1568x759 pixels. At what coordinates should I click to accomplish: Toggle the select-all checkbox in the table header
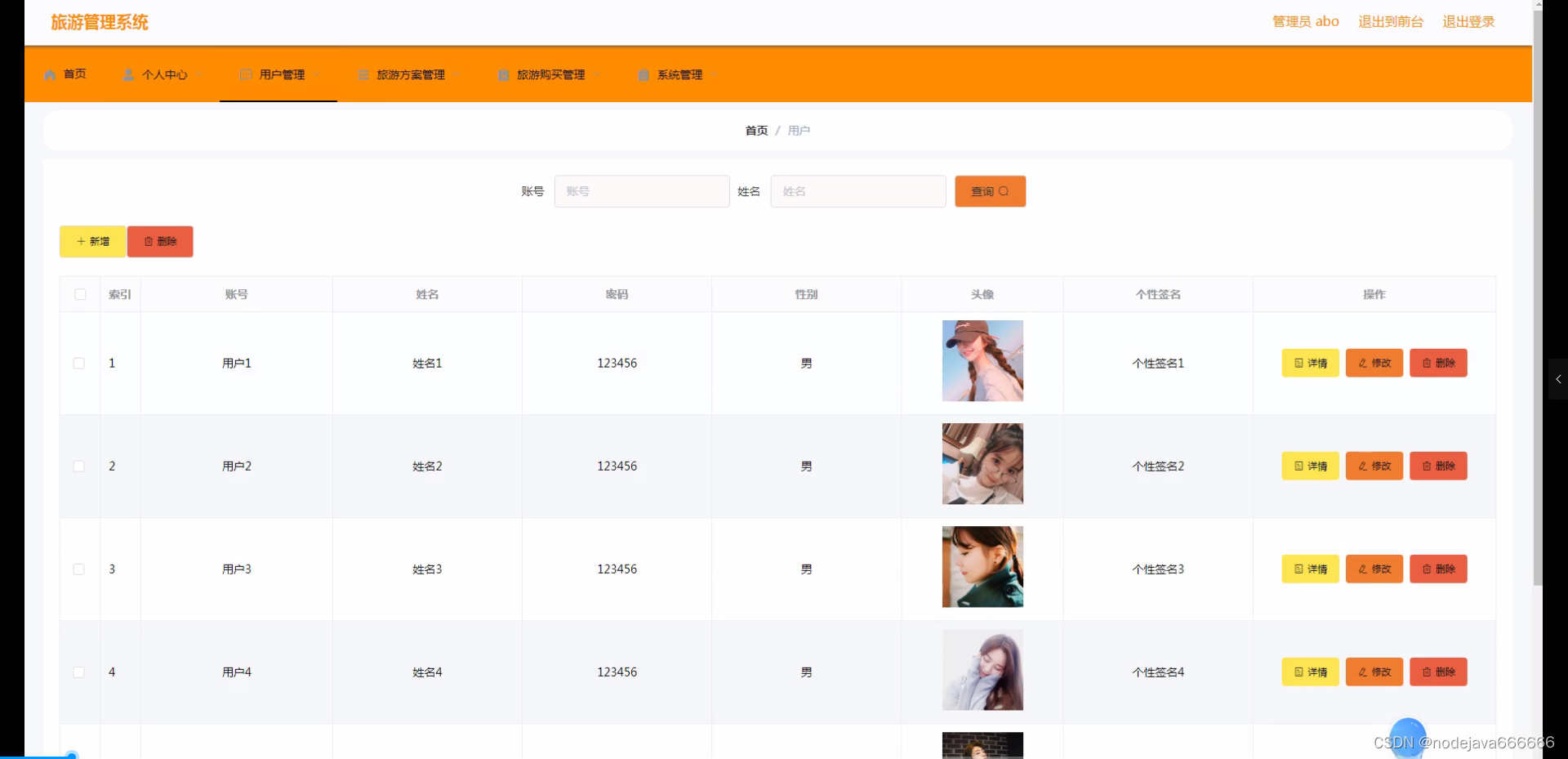tap(80, 294)
